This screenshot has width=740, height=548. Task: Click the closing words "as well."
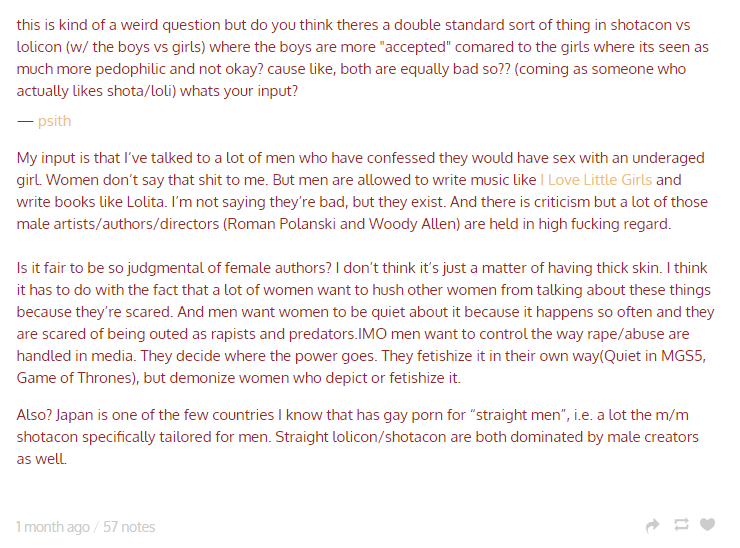[x=42, y=459]
